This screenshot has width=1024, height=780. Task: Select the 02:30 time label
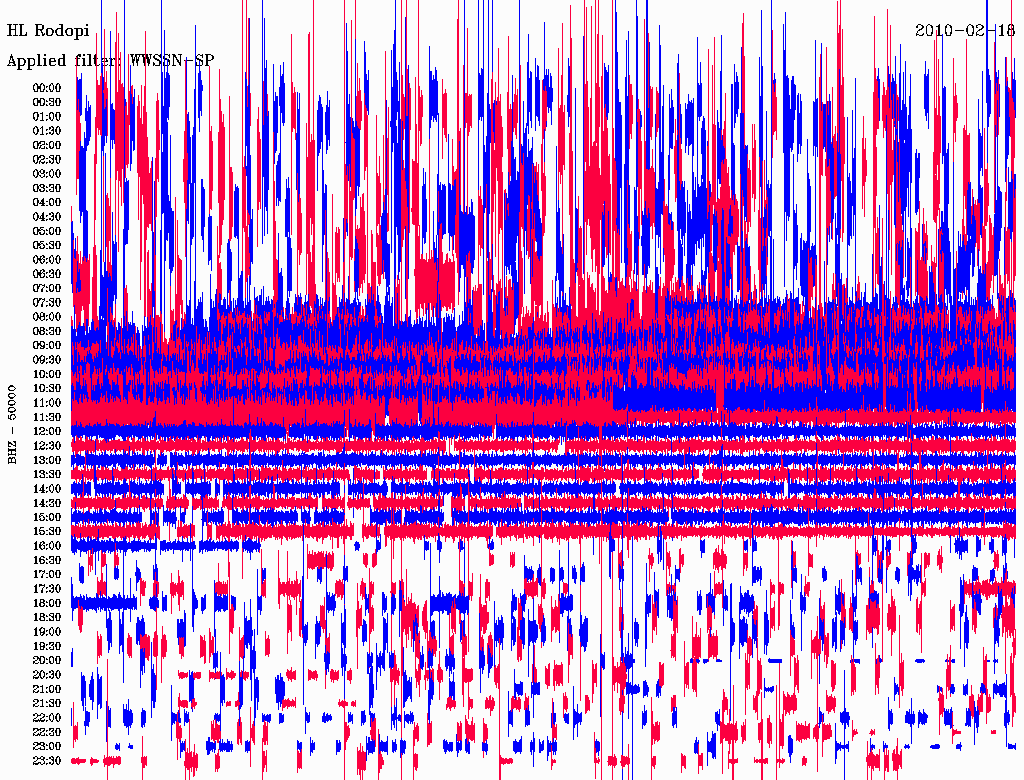47,160
